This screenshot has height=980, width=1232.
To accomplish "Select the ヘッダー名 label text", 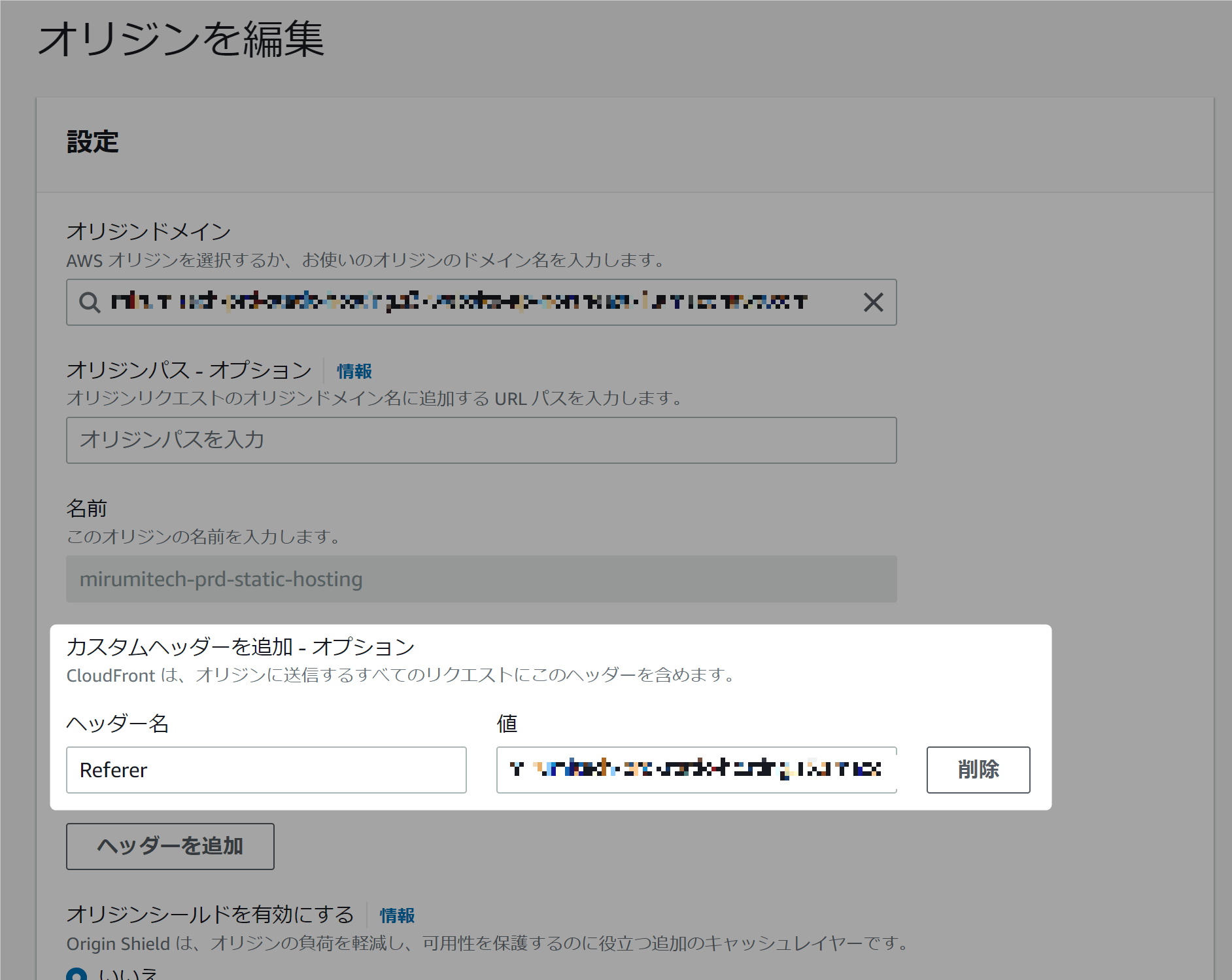I will (x=118, y=724).
